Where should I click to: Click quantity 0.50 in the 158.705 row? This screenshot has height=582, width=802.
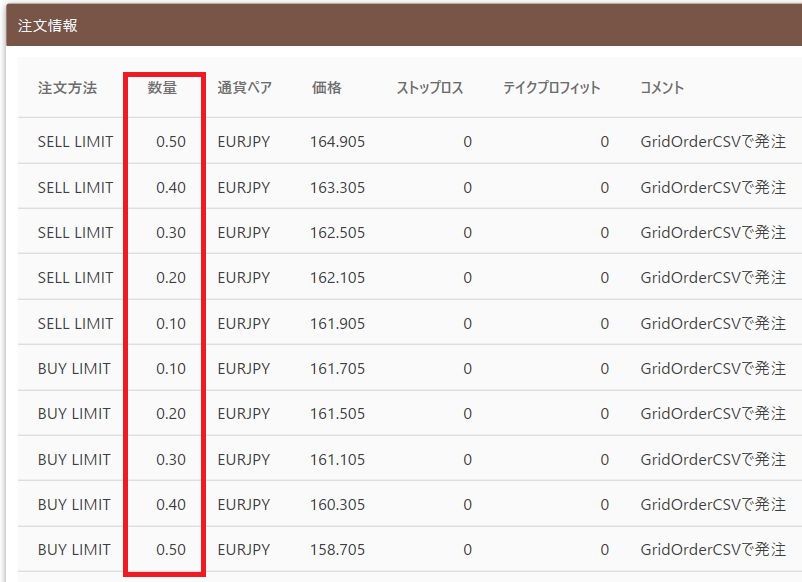[x=171, y=550]
